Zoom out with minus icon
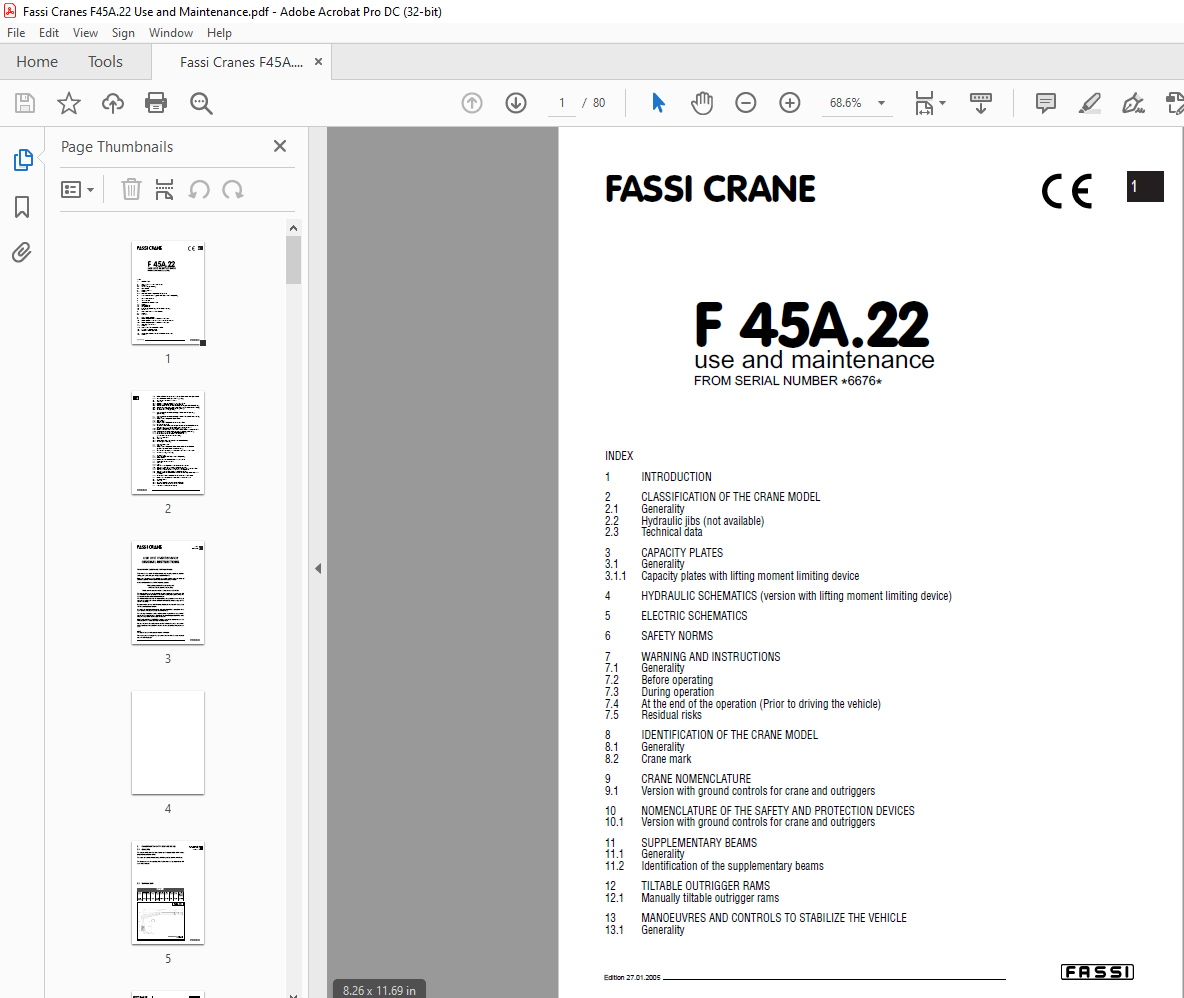 pos(745,103)
